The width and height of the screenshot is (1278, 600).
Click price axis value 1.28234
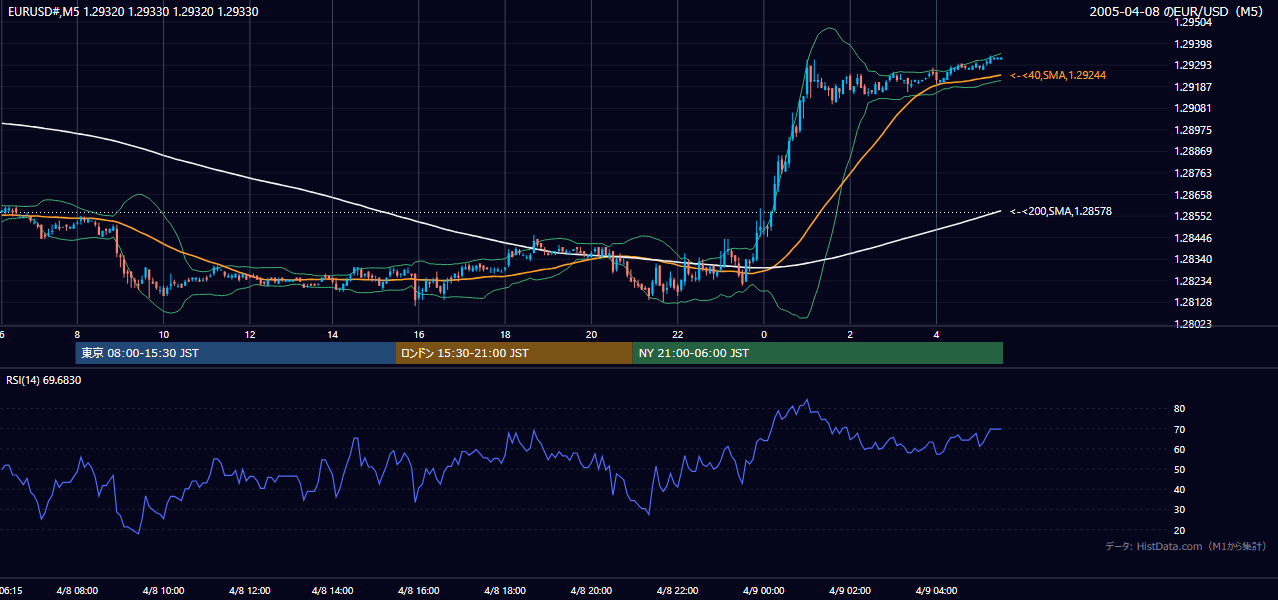(x=1192, y=281)
